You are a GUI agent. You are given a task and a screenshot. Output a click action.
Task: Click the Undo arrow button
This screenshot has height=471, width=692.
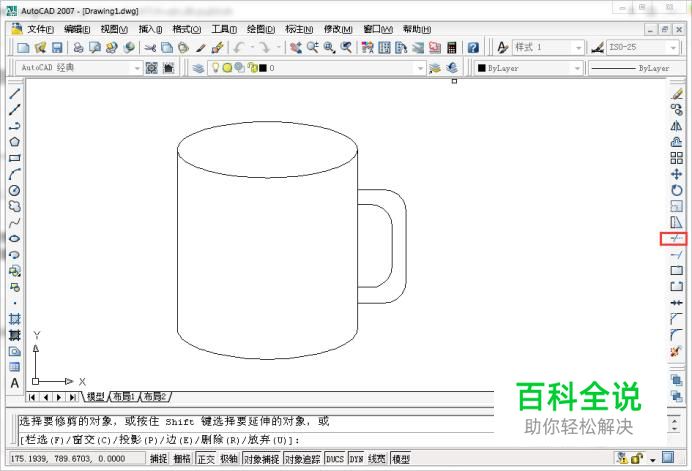(x=240, y=47)
